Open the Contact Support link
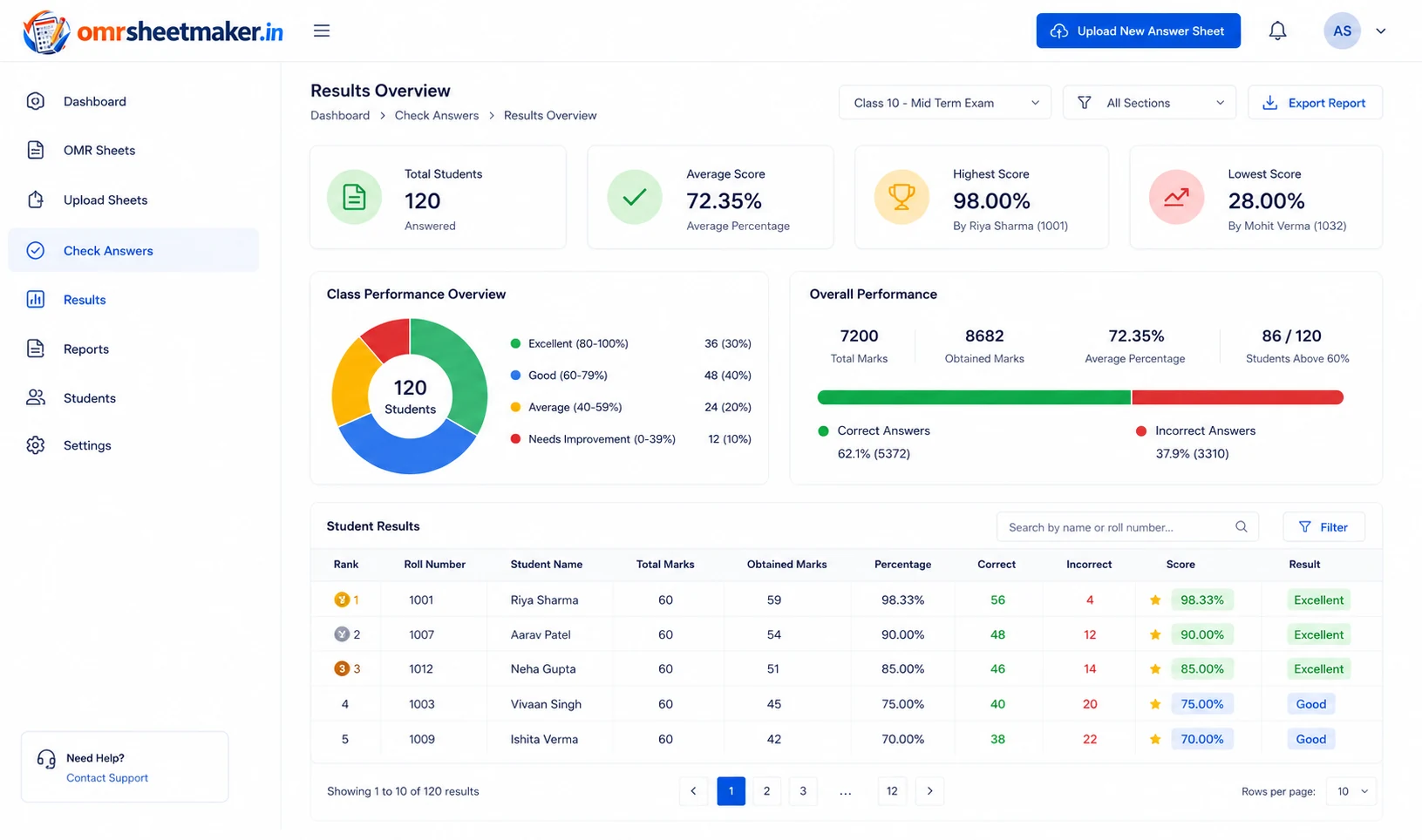The height and width of the screenshot is (840, 1422). tap(107, 778)
